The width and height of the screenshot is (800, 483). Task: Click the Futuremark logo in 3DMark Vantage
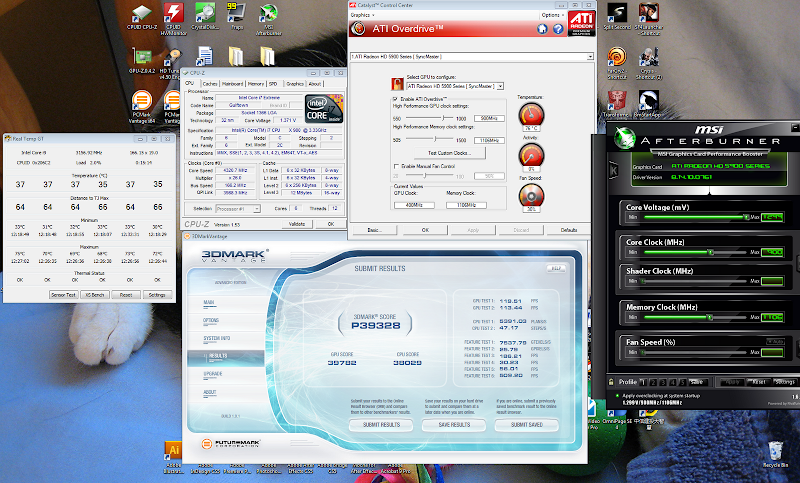[x=231, y=443]
